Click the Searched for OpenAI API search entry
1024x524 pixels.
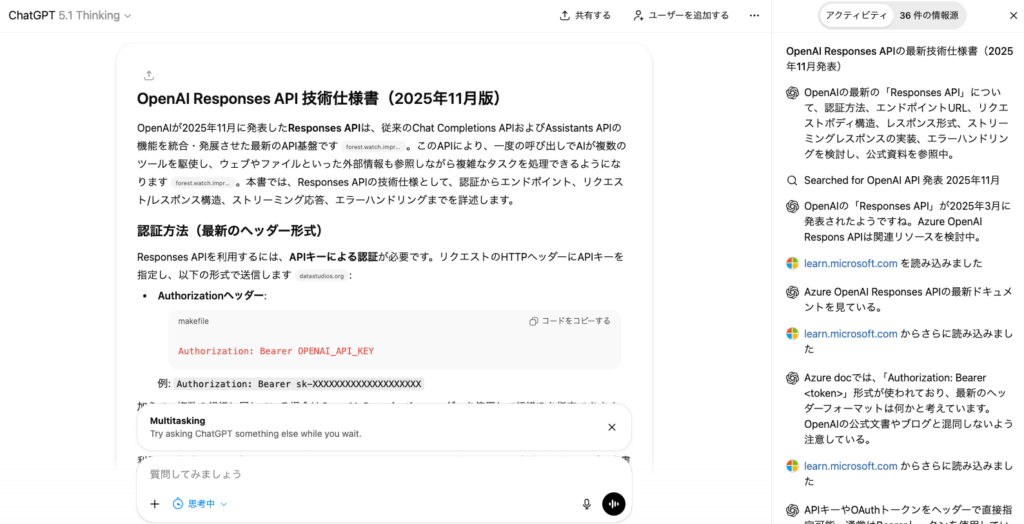click(893, 180)
